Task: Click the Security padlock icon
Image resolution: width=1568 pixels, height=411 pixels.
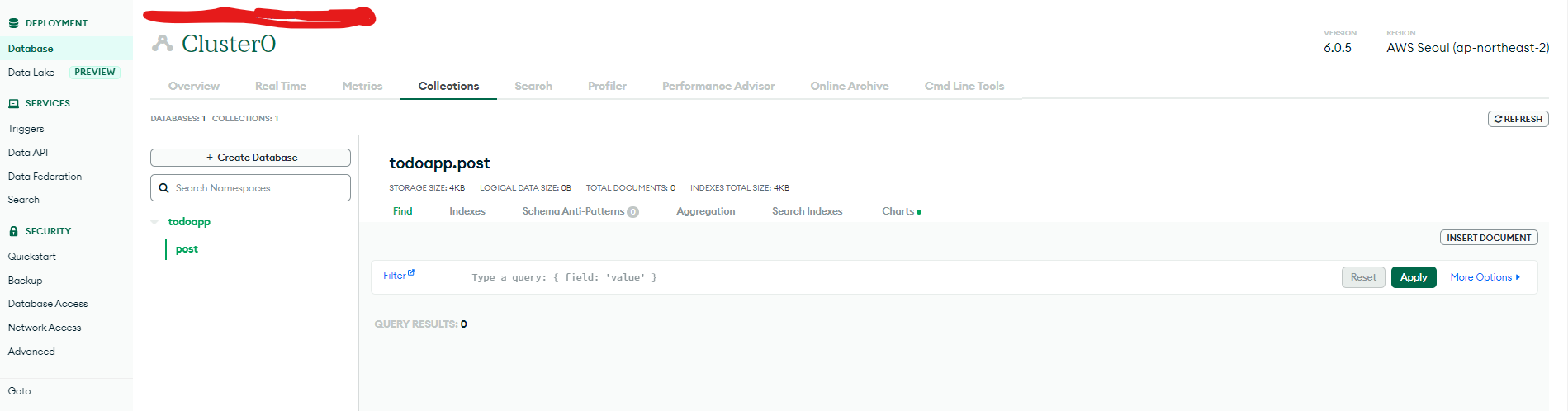Action: point(13,231)
